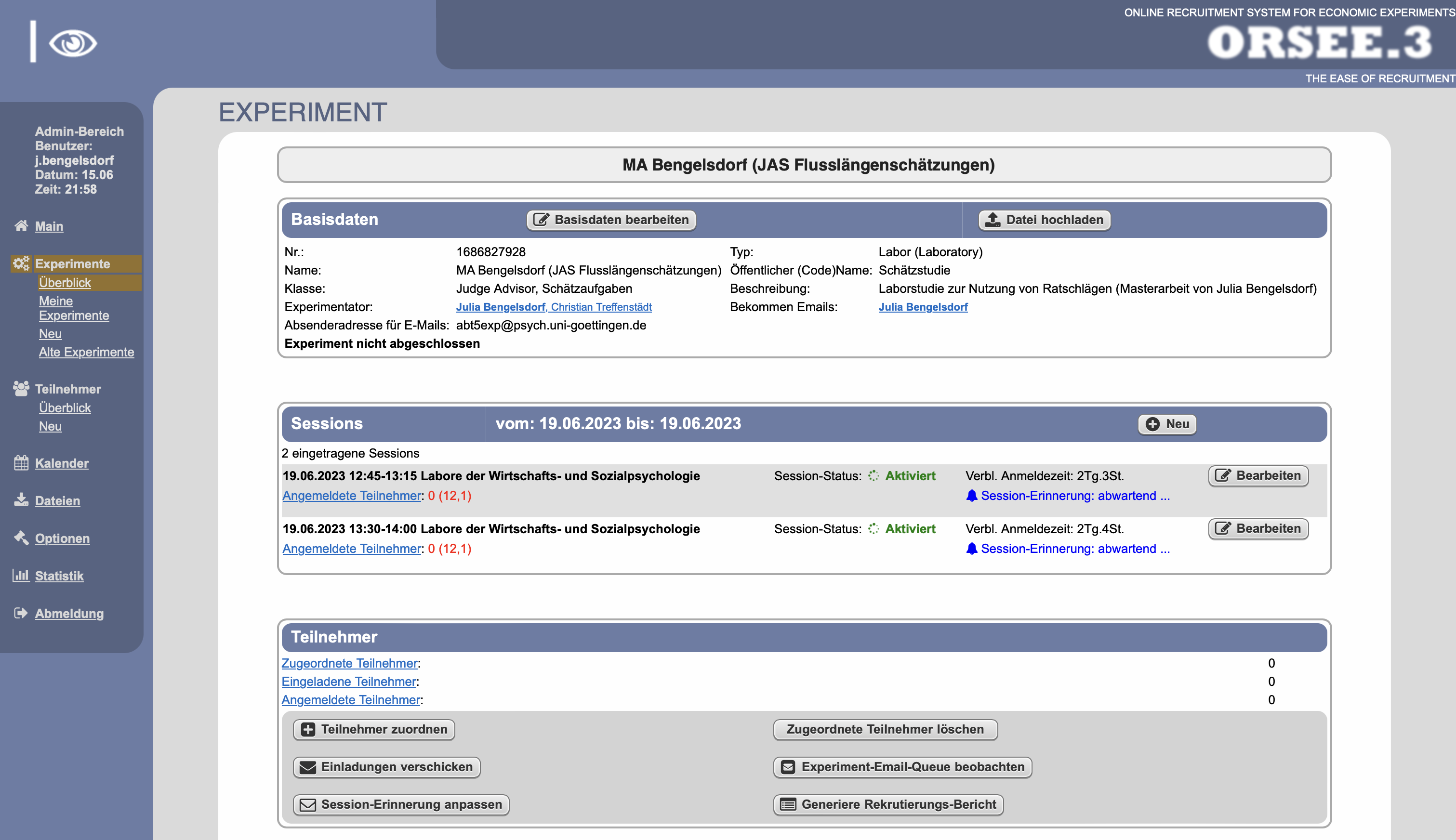Screen dimensions: 1456x840
Task: Open Meine Experimente in sidebar
Action: 73,308
